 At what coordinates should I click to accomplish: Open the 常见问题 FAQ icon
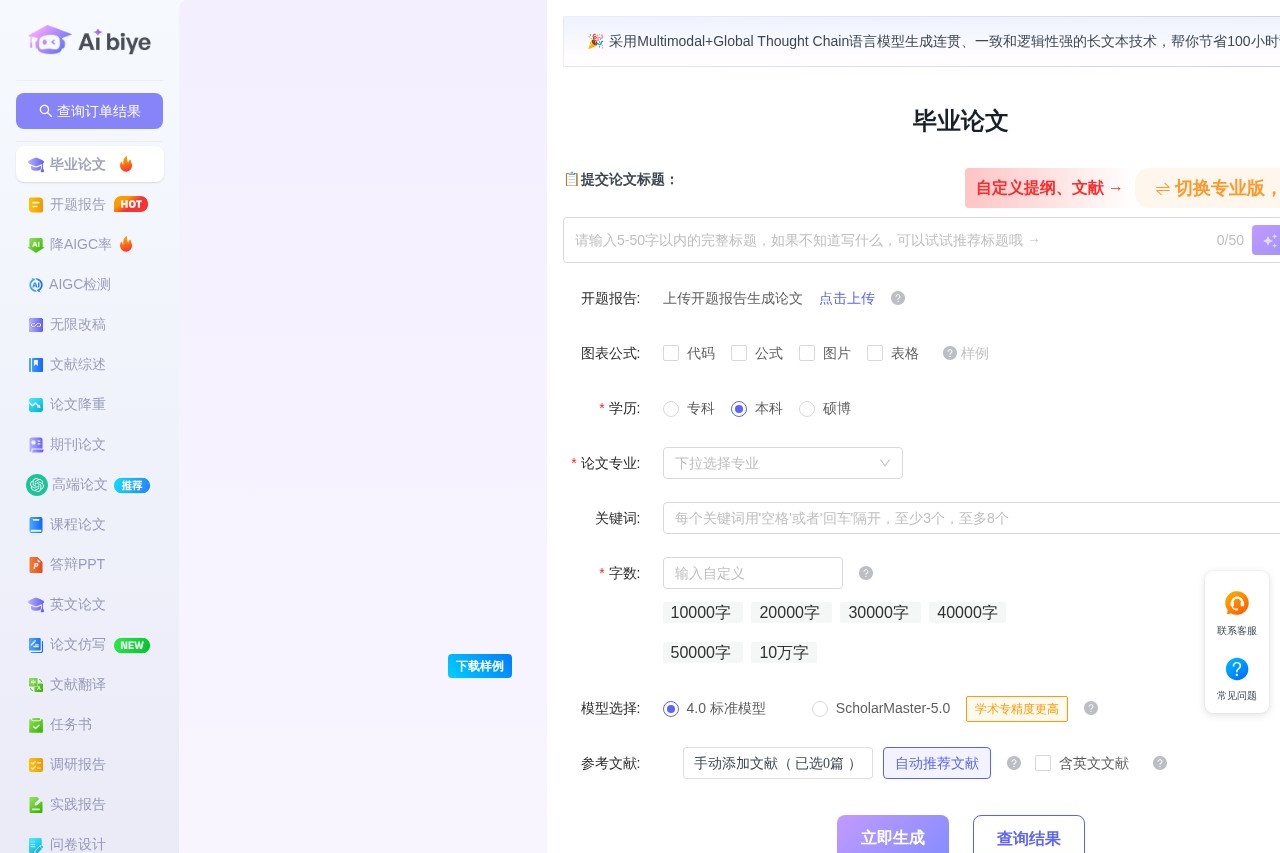[1236, 669]
